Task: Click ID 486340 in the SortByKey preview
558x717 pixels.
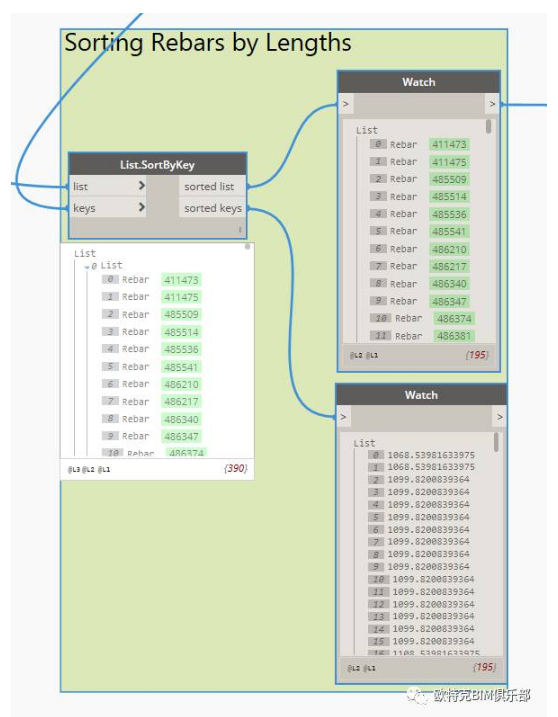Action: [x=181, y=419]
